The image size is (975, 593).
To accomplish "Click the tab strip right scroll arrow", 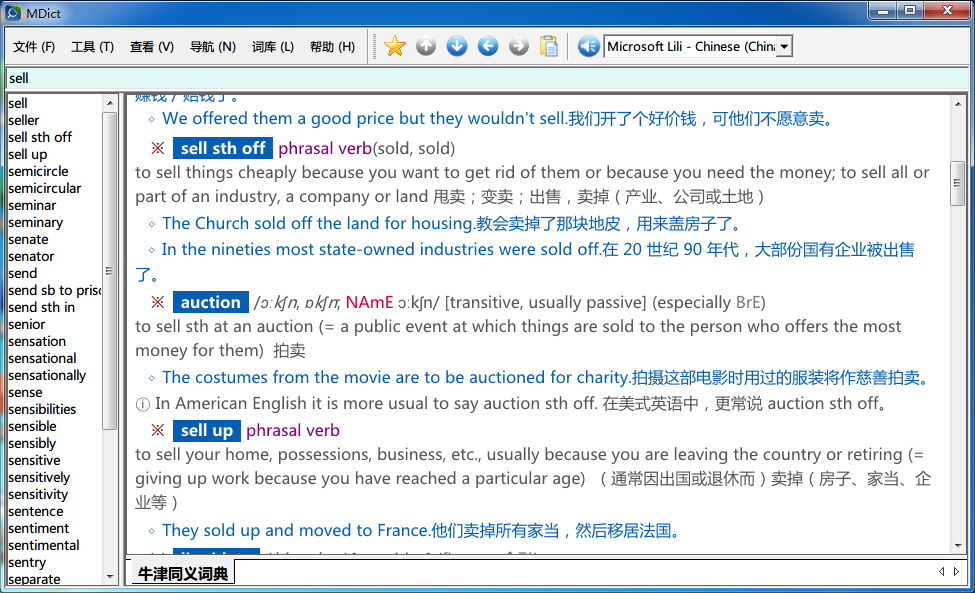I will (956, 571).
